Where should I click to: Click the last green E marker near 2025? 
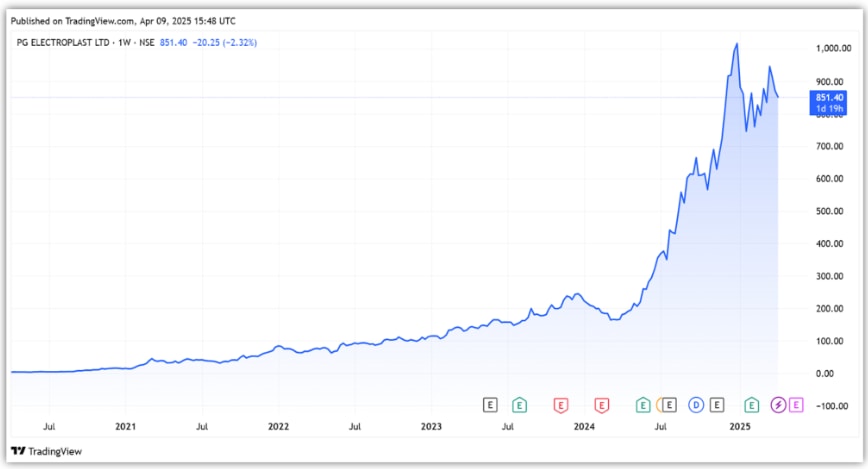(x=751, y=405)
